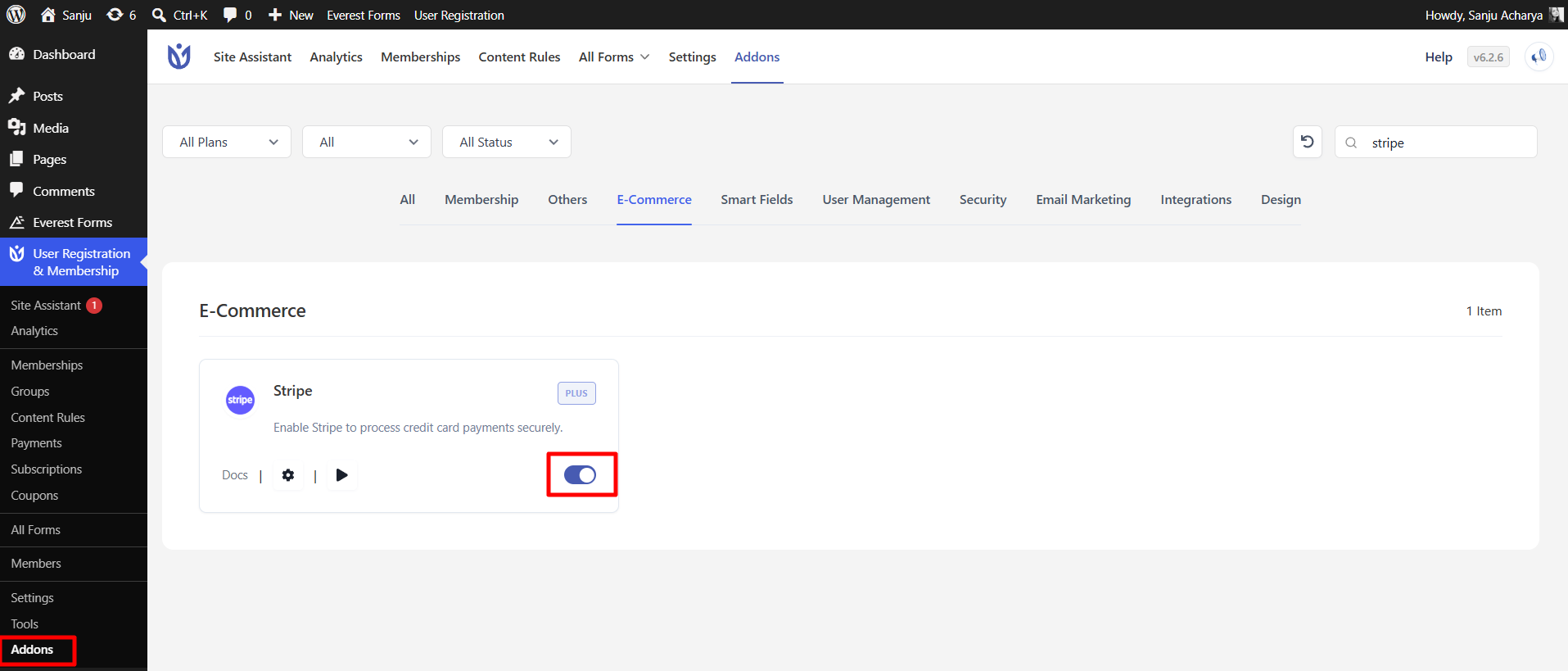
Task: Click Everest Forms in admin bar
Action: 364,15
